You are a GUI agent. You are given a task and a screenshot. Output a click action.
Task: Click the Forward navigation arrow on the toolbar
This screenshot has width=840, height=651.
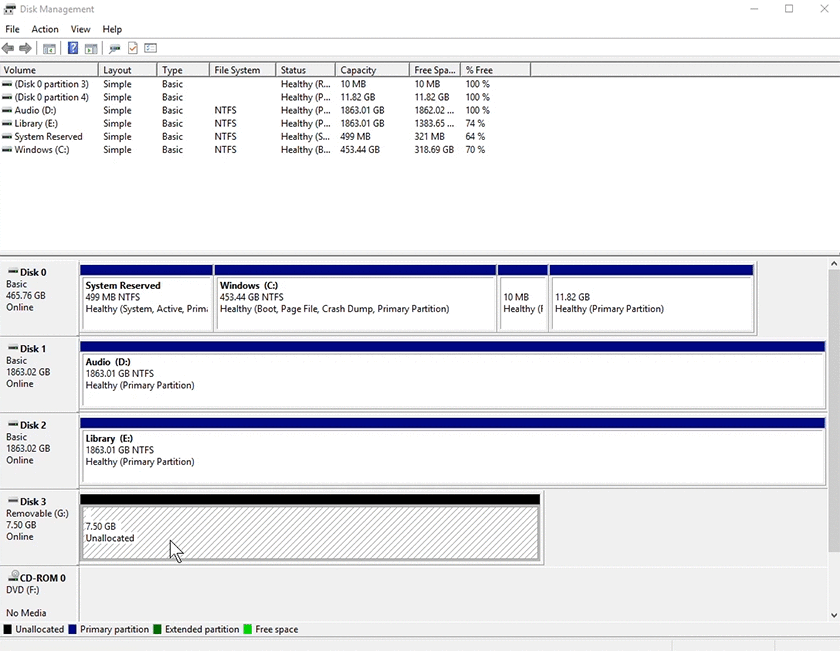click(x=24, y=47)
